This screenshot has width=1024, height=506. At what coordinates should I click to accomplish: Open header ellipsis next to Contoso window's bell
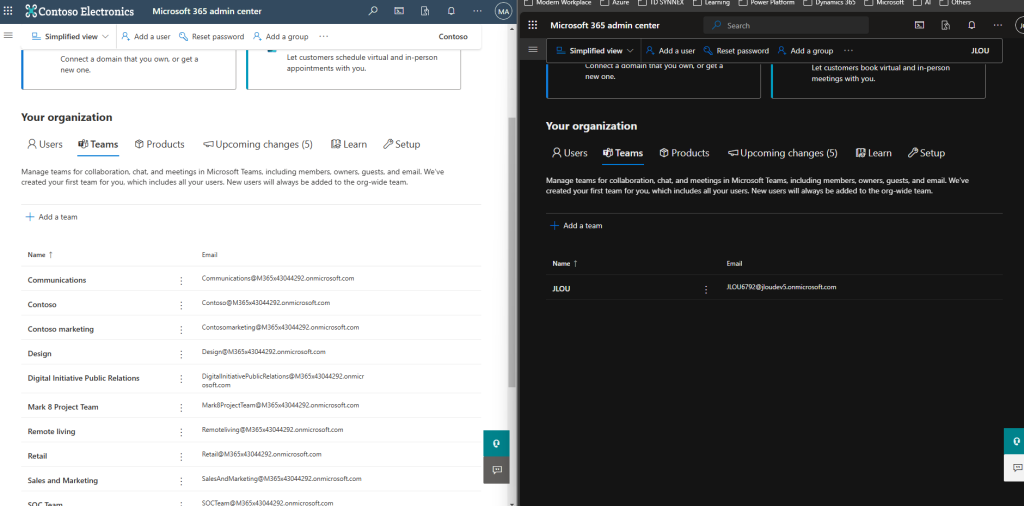(x=477, y=11)
